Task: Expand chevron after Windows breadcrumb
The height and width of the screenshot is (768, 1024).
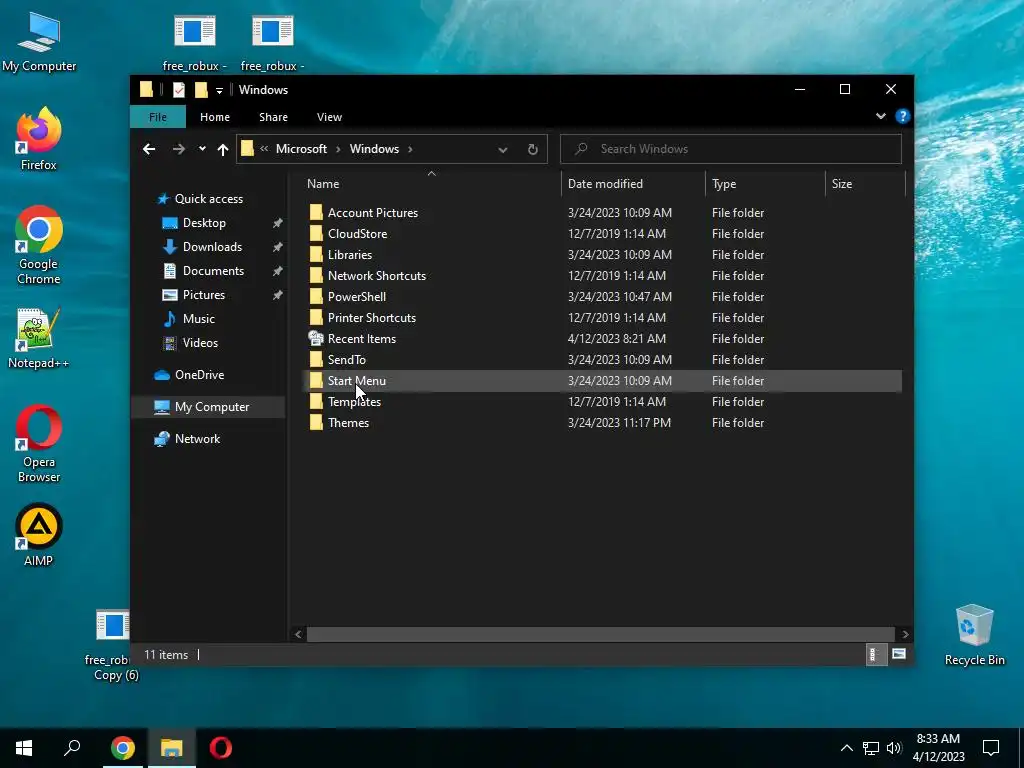Action: click(x=410, y=150)
